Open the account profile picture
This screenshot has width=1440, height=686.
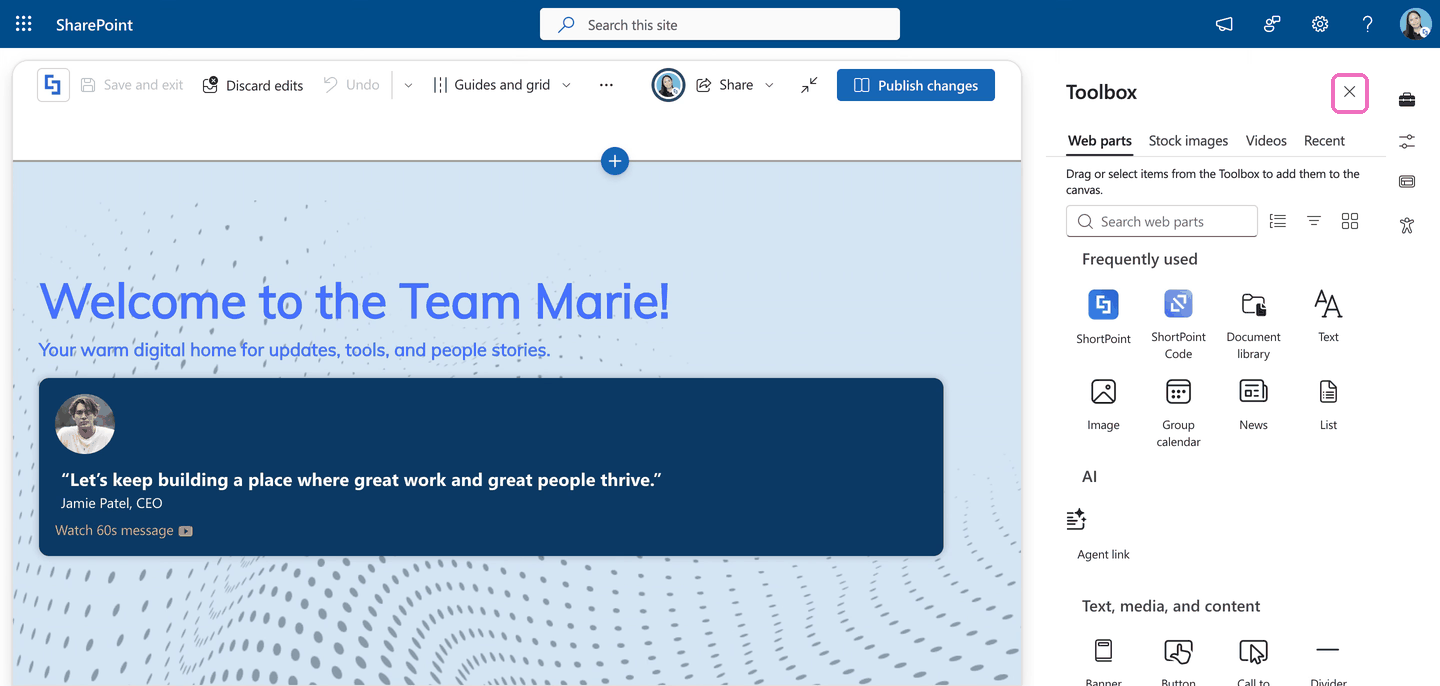click(1416, 24)
